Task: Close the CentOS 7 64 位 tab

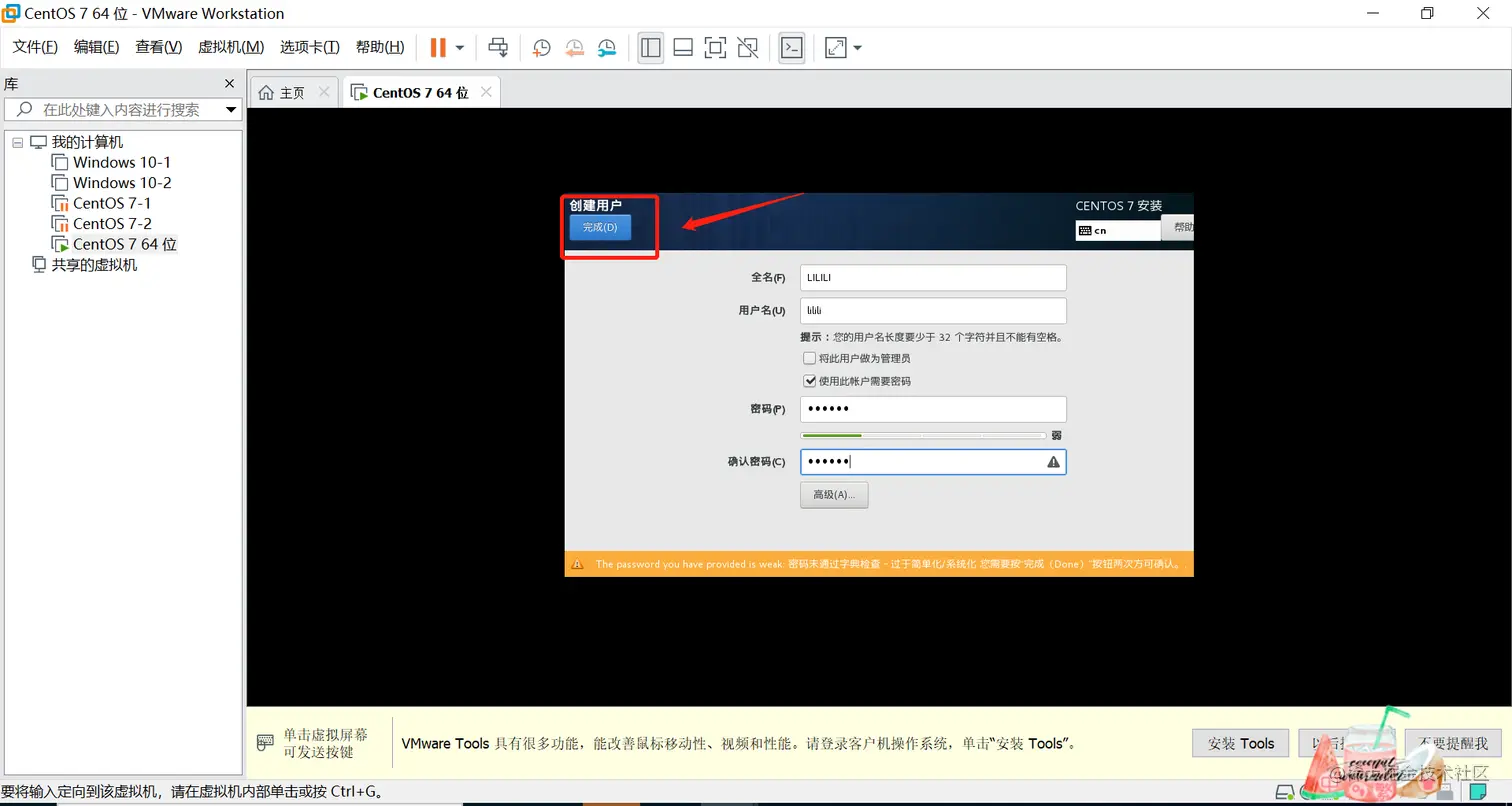Action: [x=486, y=92]
